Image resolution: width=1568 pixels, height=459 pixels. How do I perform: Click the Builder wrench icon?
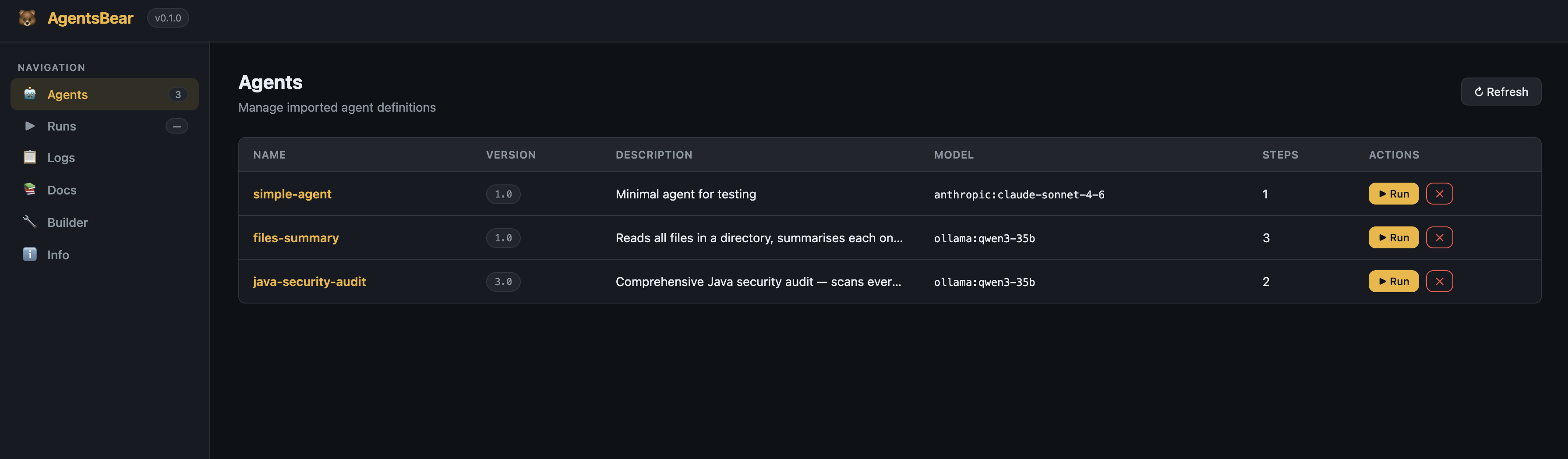[x=30, y=222]
